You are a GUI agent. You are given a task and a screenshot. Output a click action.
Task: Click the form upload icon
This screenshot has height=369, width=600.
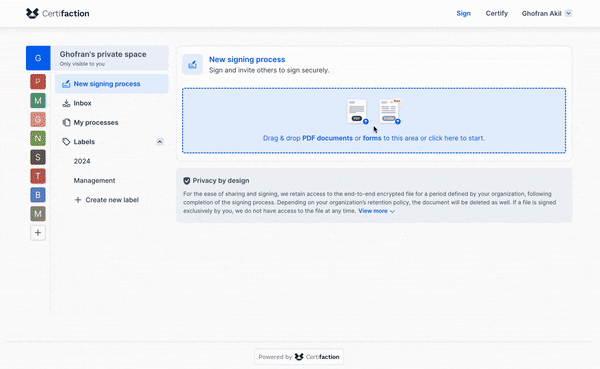[x=390, y=112]
